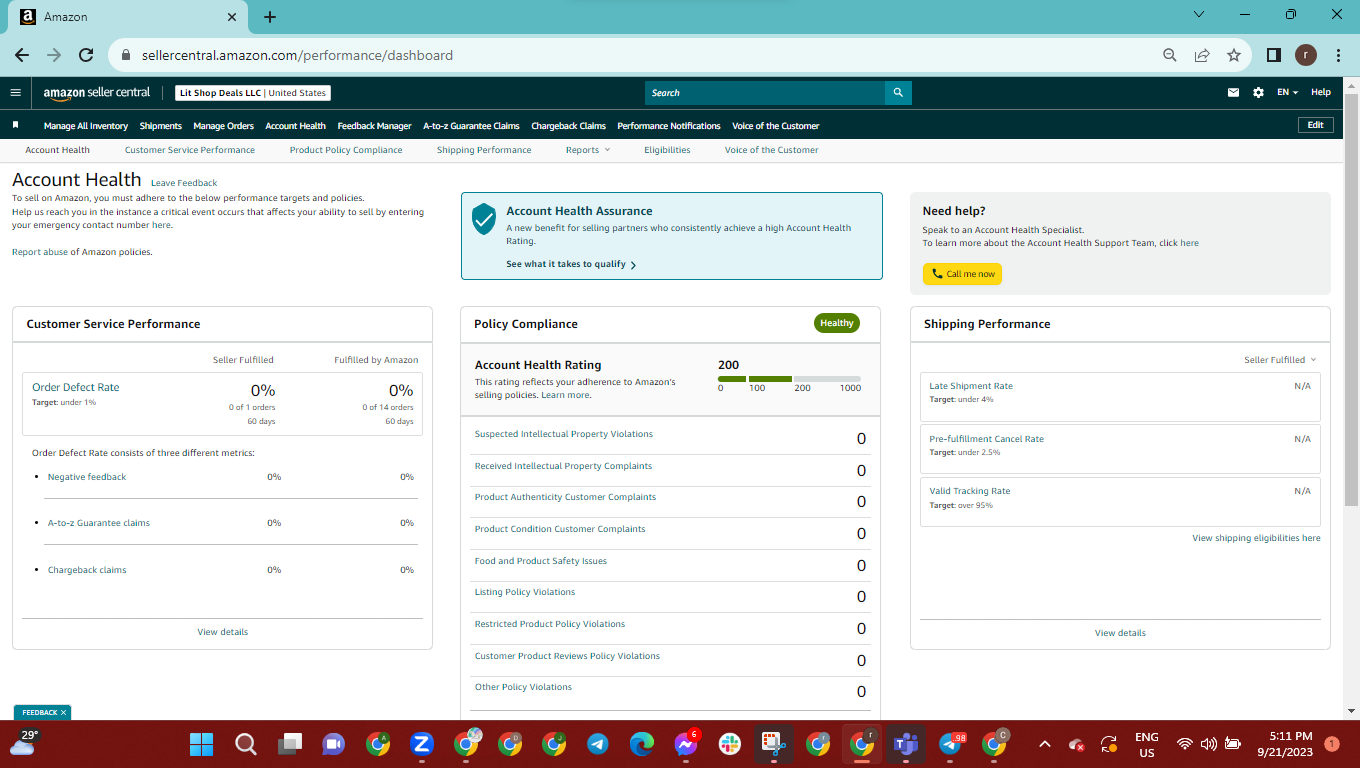Click the Learn more link under Account Health Rating
The width and height of the screenshot is (1360, 768).
point(565,395)
